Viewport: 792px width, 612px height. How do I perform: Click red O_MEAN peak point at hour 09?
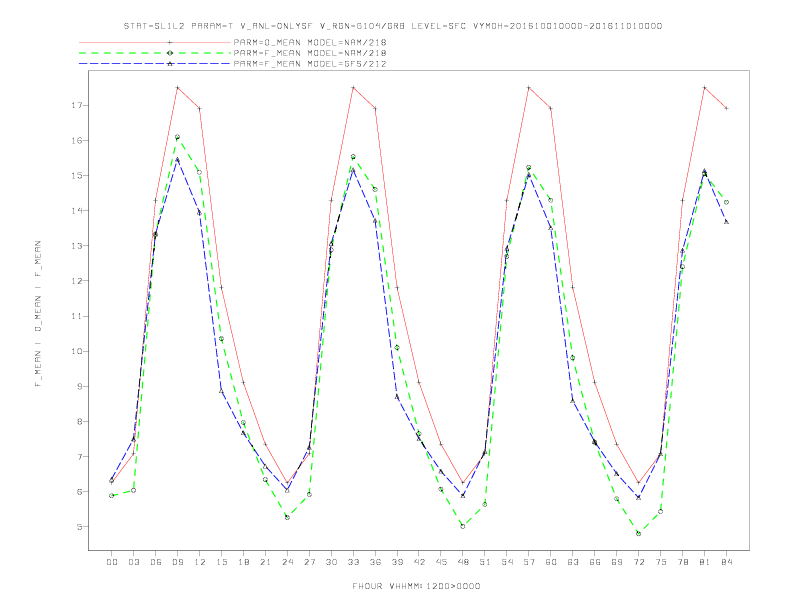tap(177, 88)
